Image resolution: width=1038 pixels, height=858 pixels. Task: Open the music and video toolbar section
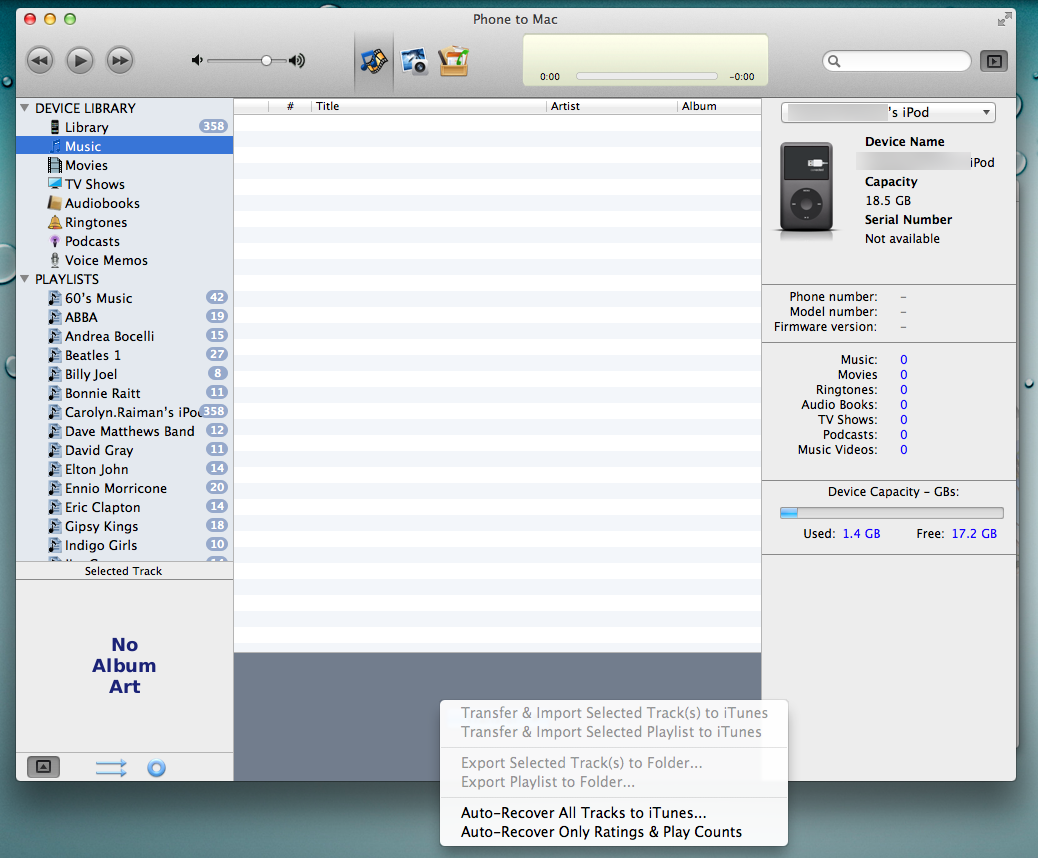pos(374,61)
